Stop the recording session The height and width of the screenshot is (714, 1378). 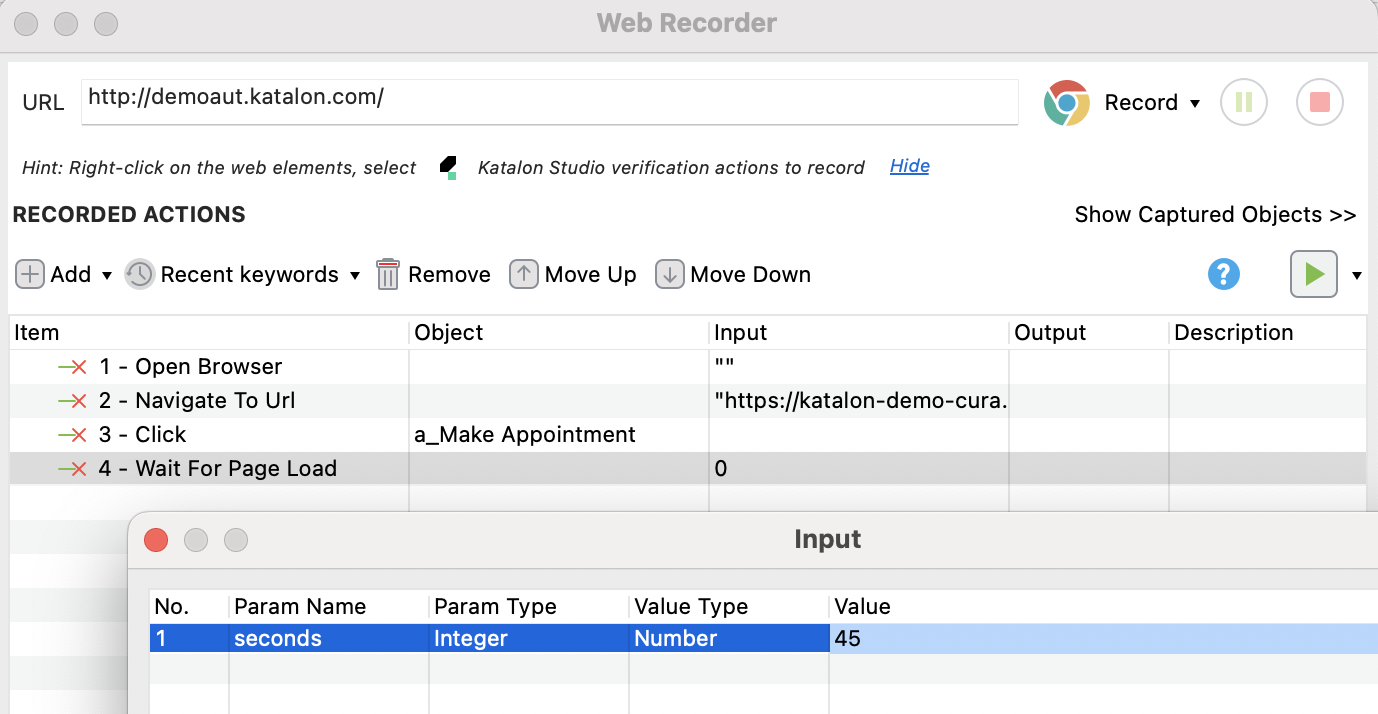(x=1319, y=102)
